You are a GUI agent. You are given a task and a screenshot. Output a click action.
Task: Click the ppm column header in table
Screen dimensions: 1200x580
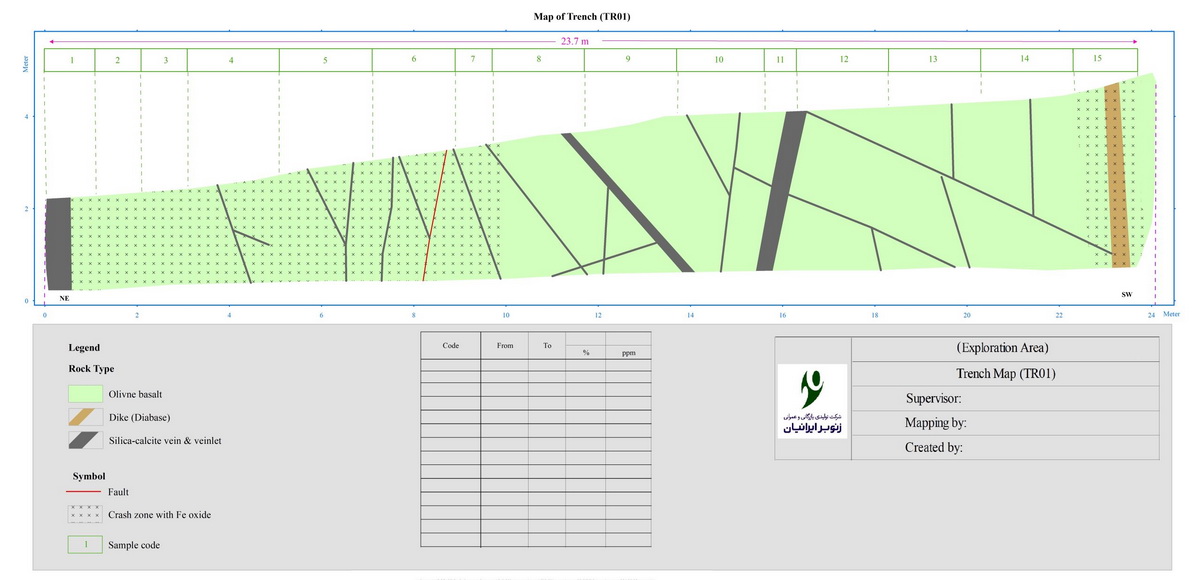628,352
